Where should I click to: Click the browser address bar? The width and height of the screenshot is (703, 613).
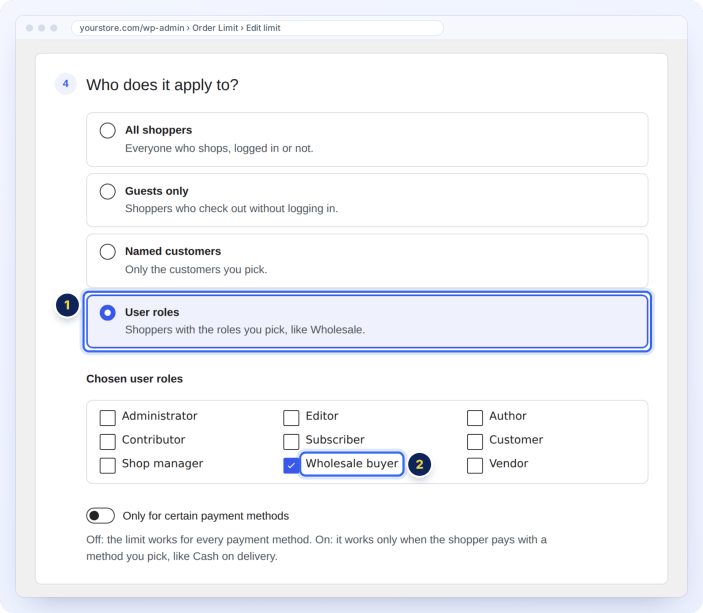(x=257, y=28)
